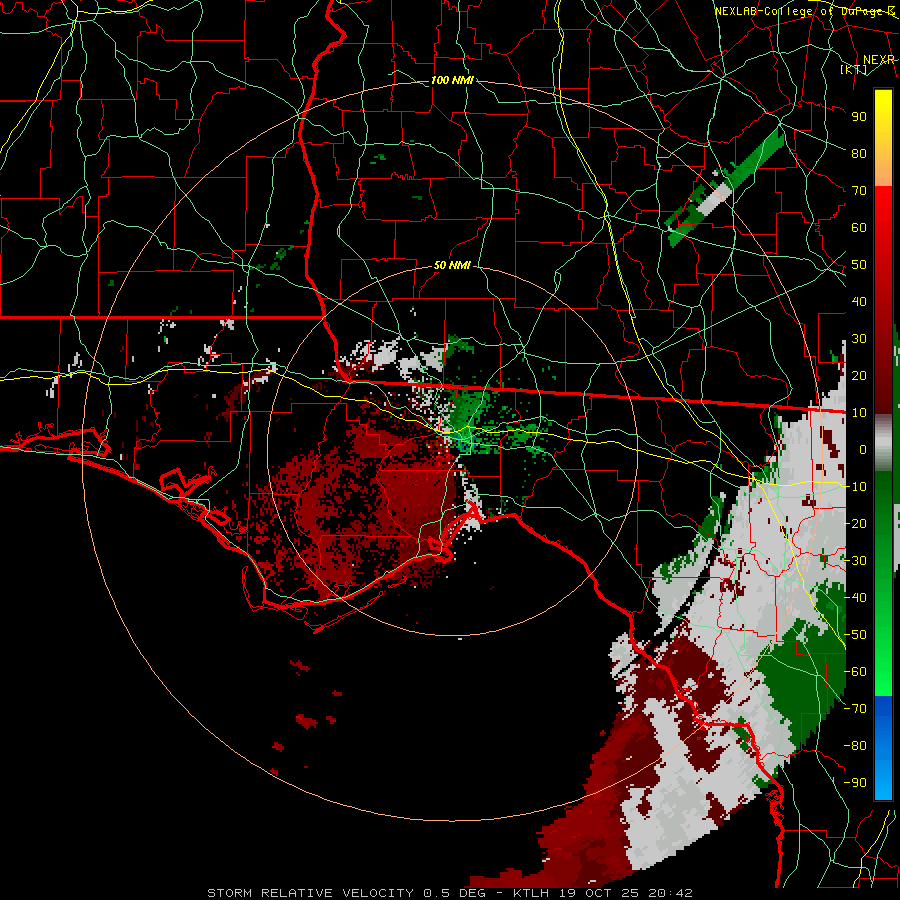Click the 40 value on velocity scale
Image resolution: width=900 pixels, height=900 pixels.
pos(859,301)
